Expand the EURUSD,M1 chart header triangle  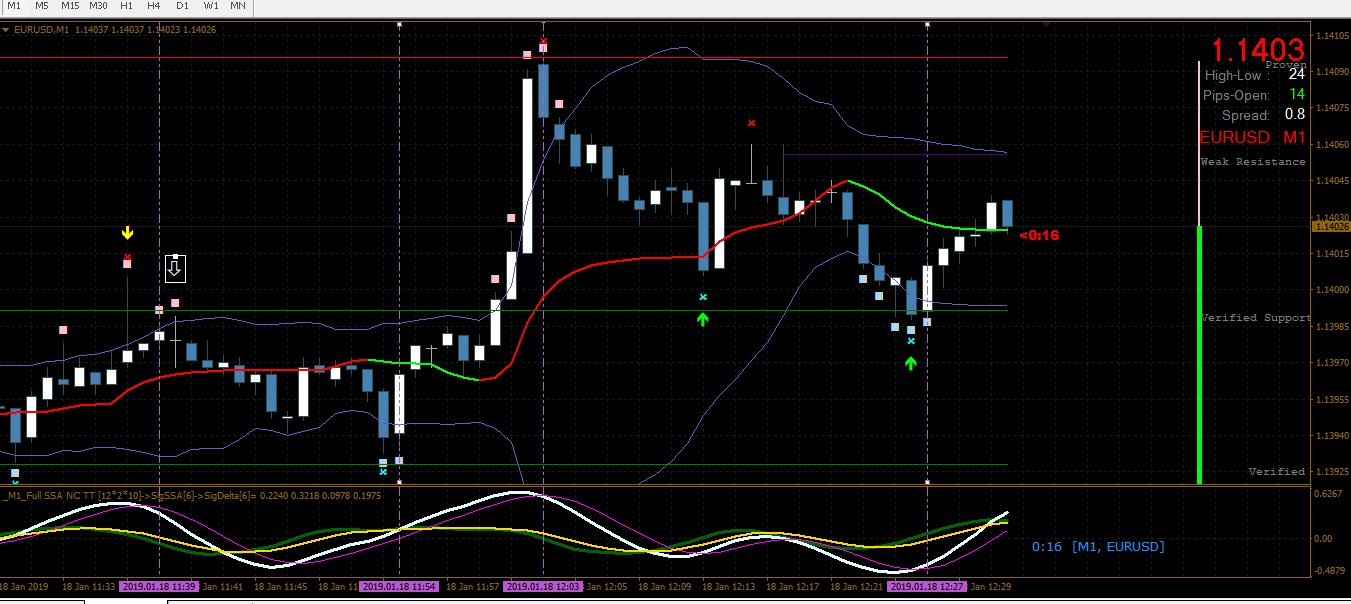point(6,30)
